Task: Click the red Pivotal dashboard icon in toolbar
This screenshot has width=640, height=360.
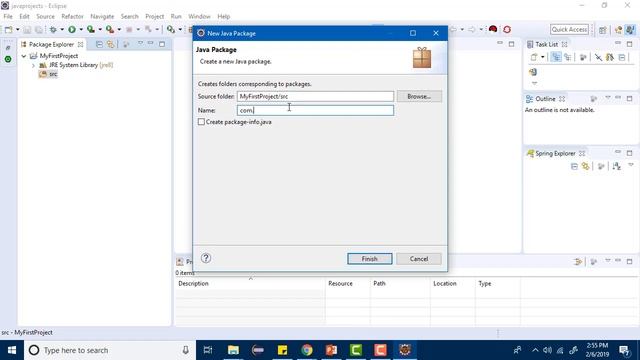Action: click(x=493, y=29)
